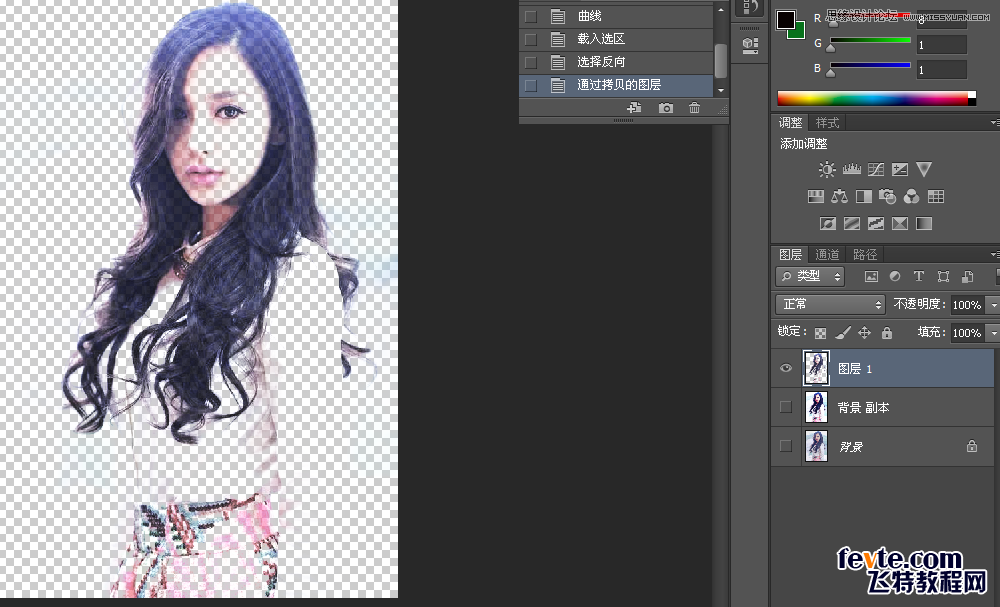Add a Brightness/Contrast adjustment
1000x607 pixels.
[827, 170]
